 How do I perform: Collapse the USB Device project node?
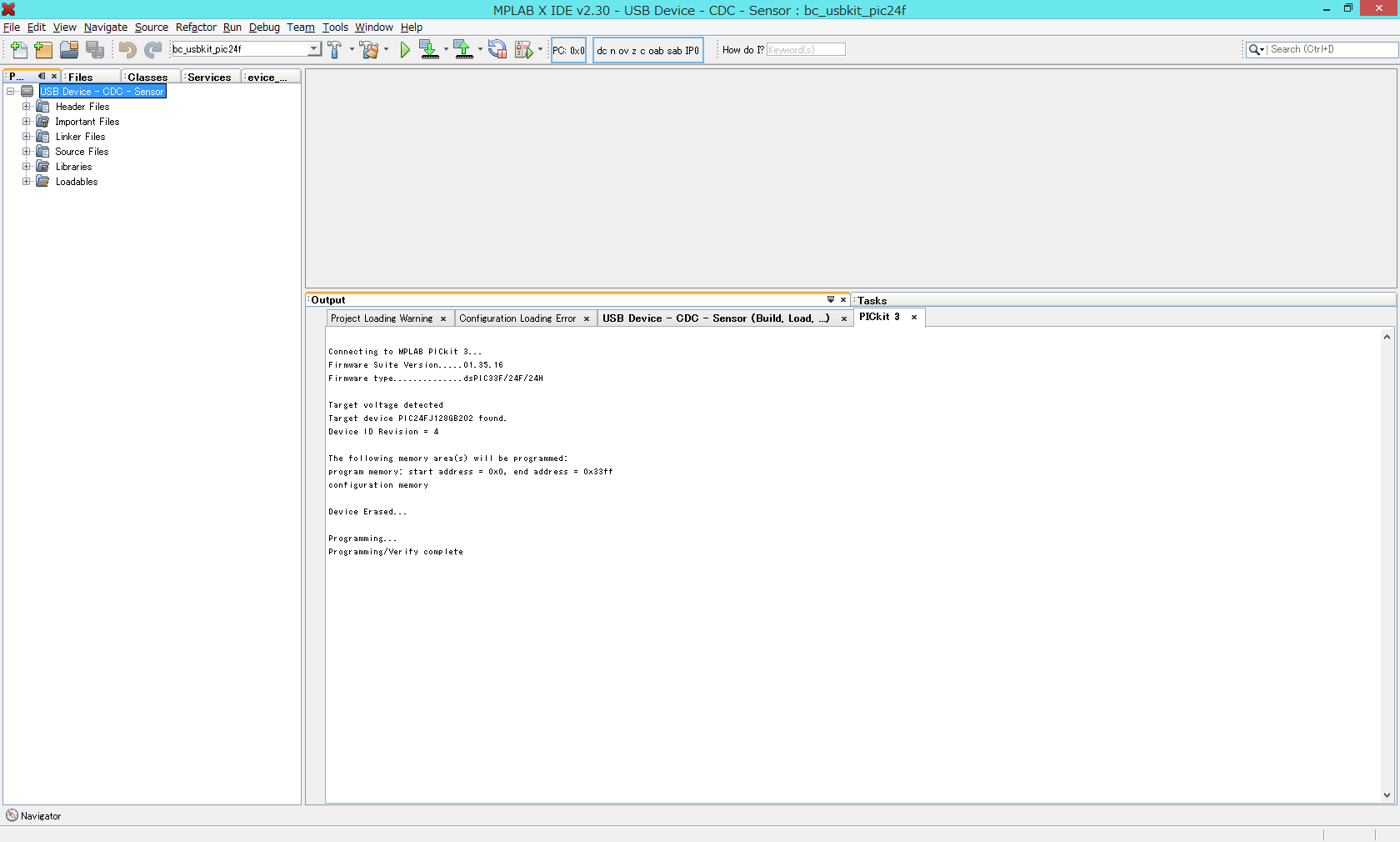[11, 92]
